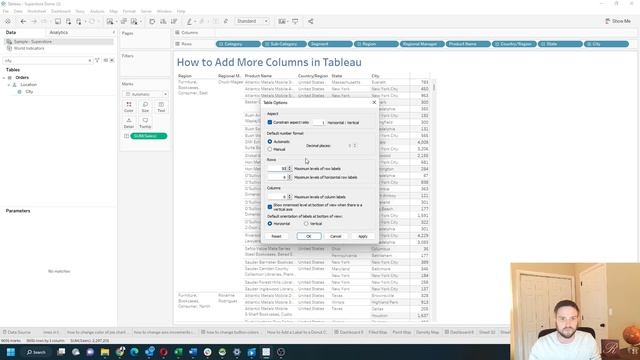640x360 pixels.
Task: Click the Undo back arrow in toolbar
Action: [x=23, y=21]
